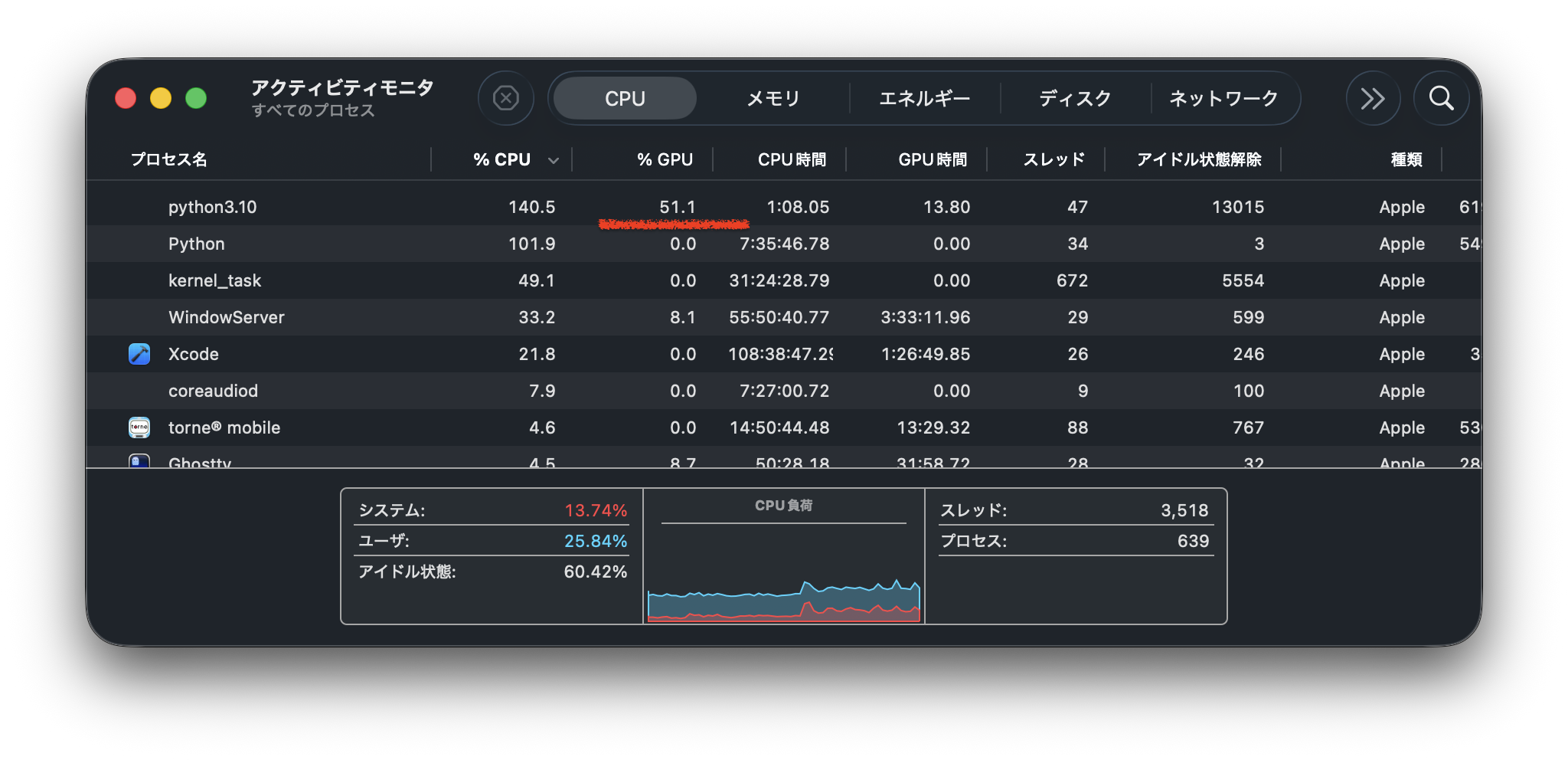Open the エネルギー tab
The height and width of the screenshot is (760, 1568).
point(924,98)
